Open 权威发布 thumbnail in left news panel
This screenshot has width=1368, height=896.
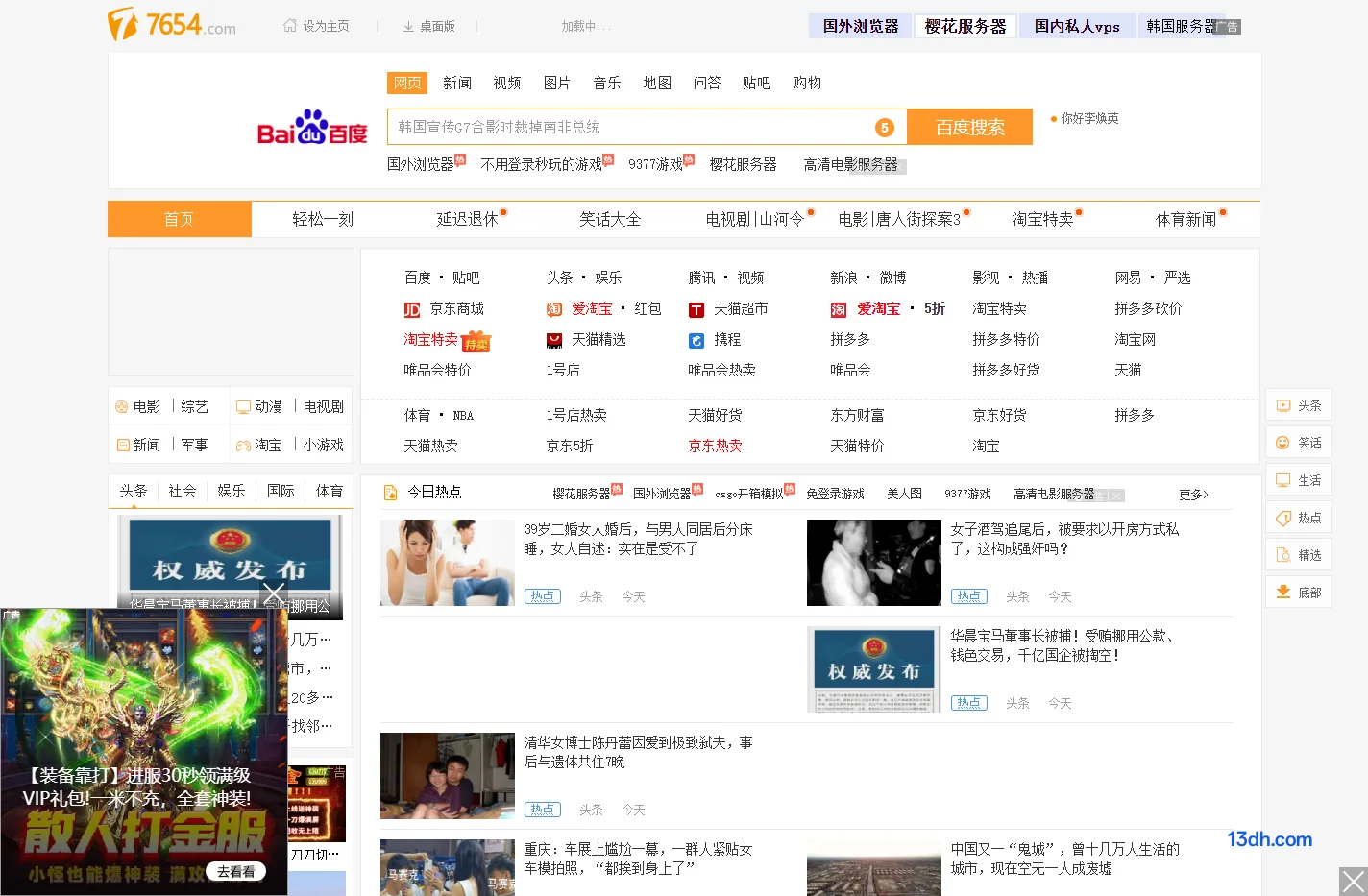click(230, 567)
